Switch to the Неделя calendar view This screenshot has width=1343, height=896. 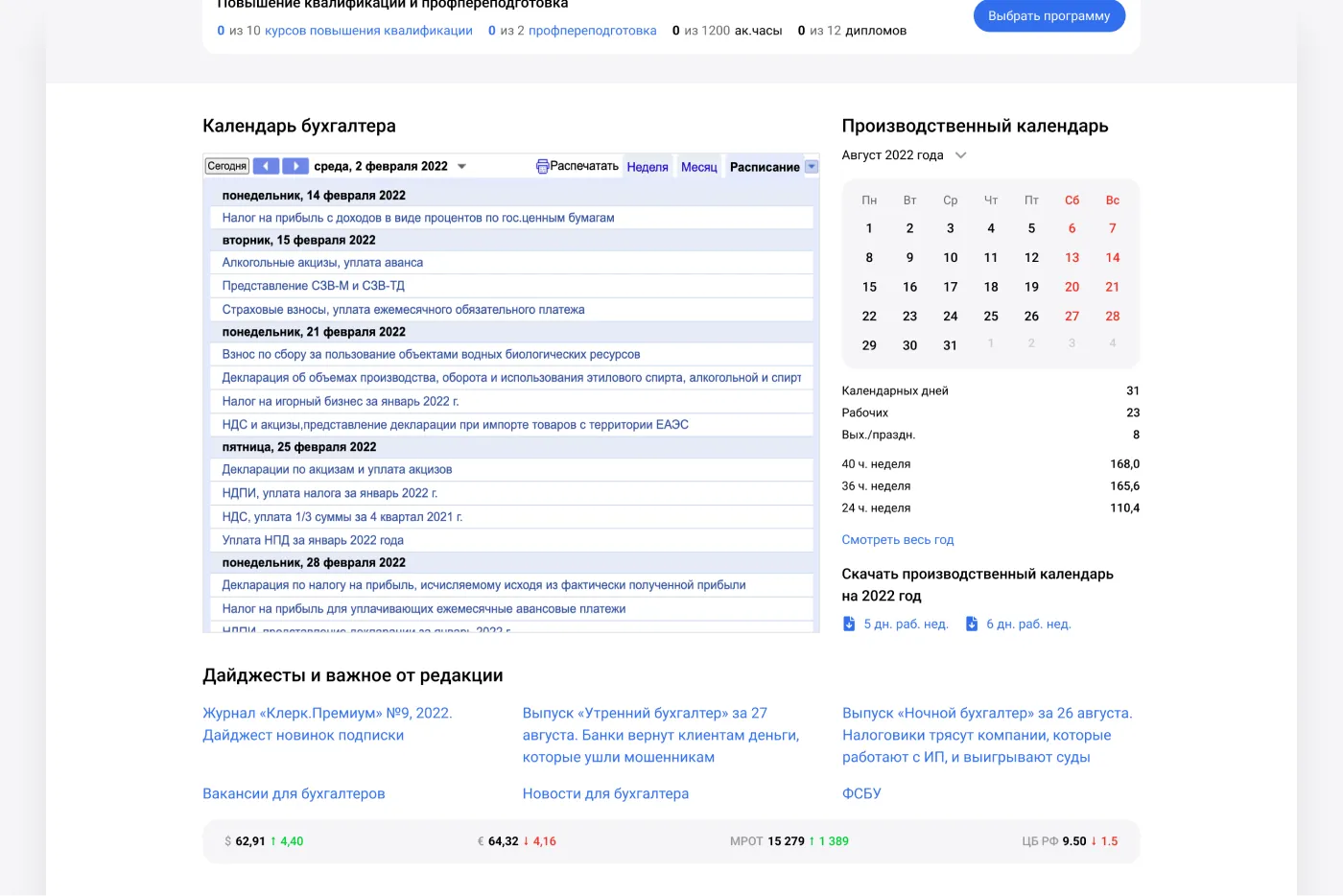(648, 167)
